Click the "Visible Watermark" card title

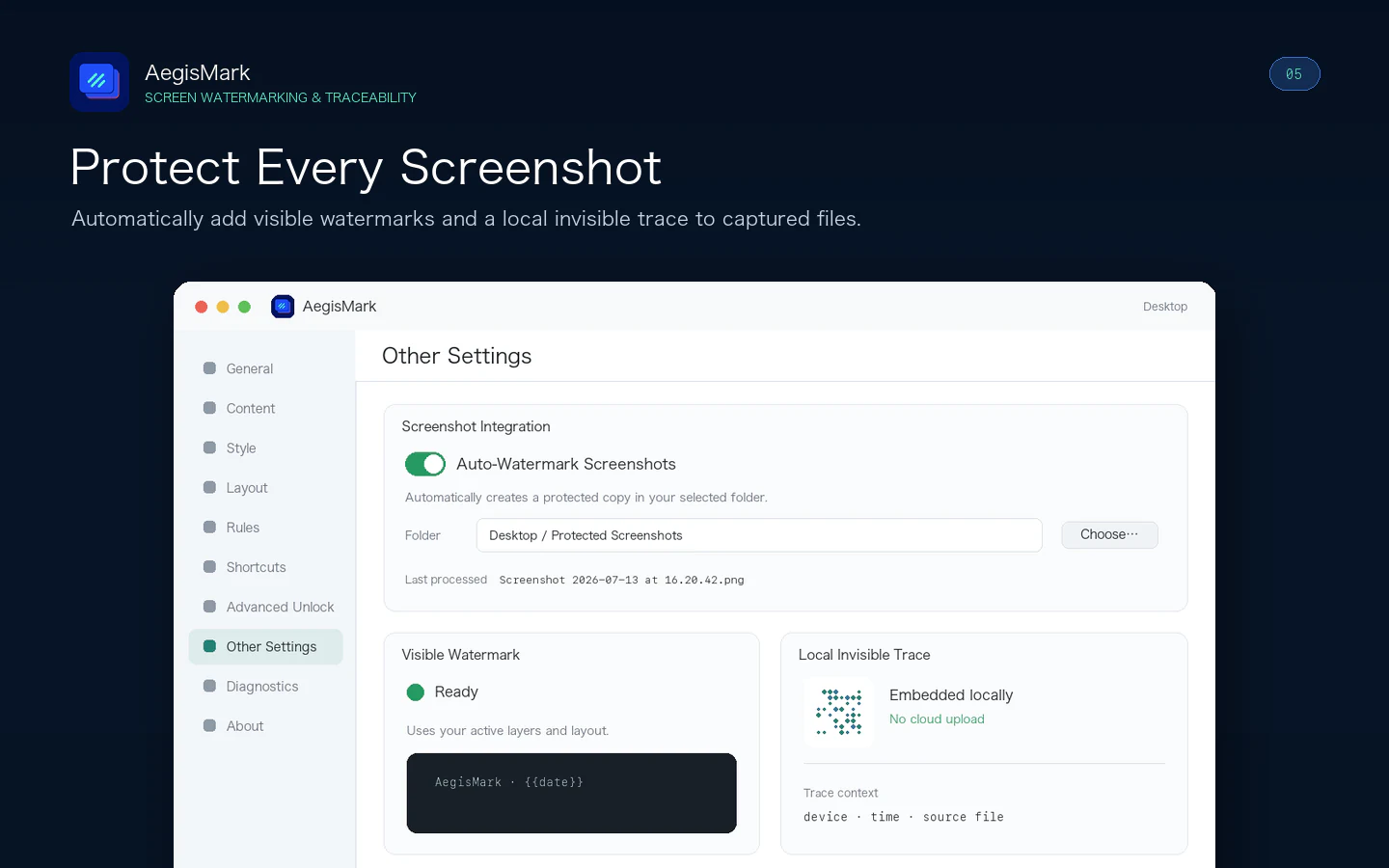pyautogui.click(x=460, y=655)
